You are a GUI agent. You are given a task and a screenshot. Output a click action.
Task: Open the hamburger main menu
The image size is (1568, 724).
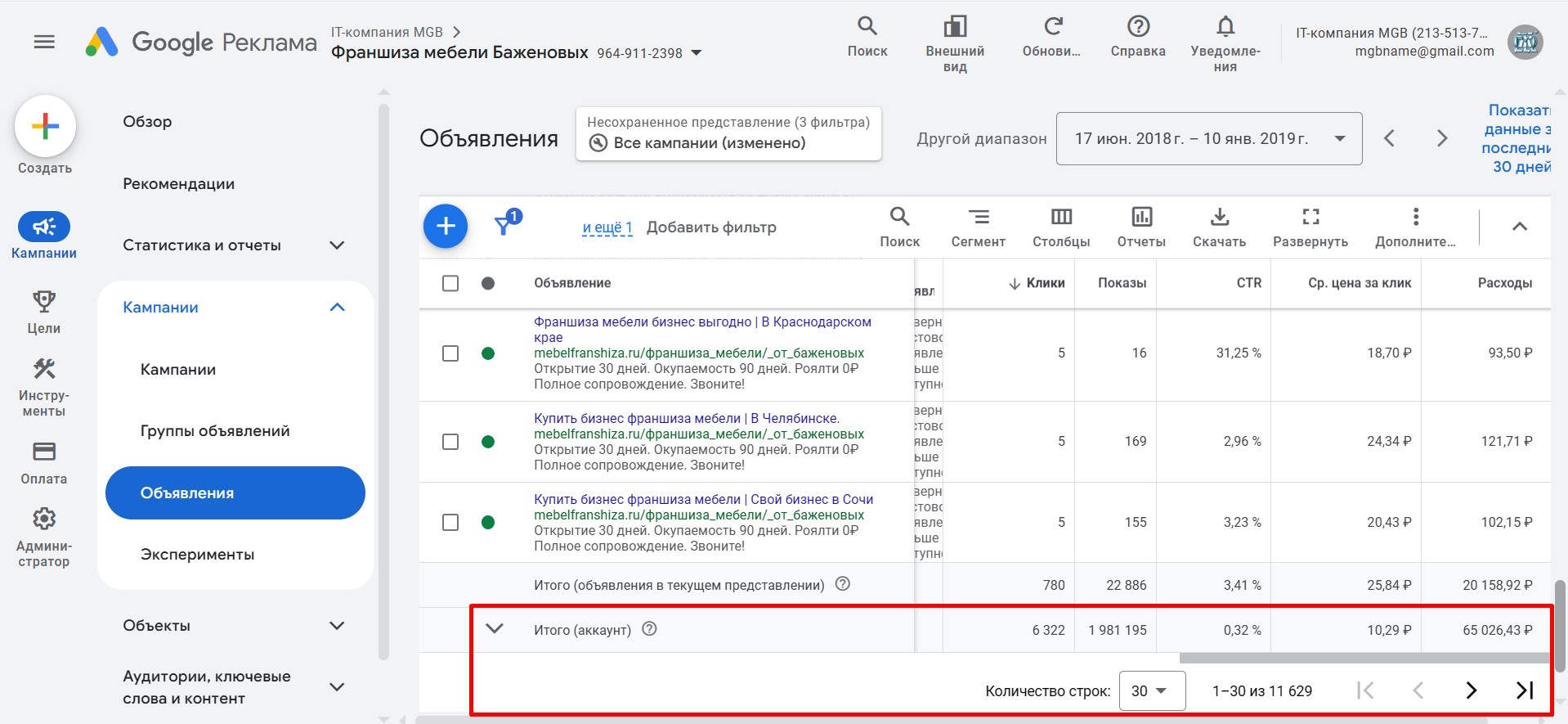tap(44, 42)
